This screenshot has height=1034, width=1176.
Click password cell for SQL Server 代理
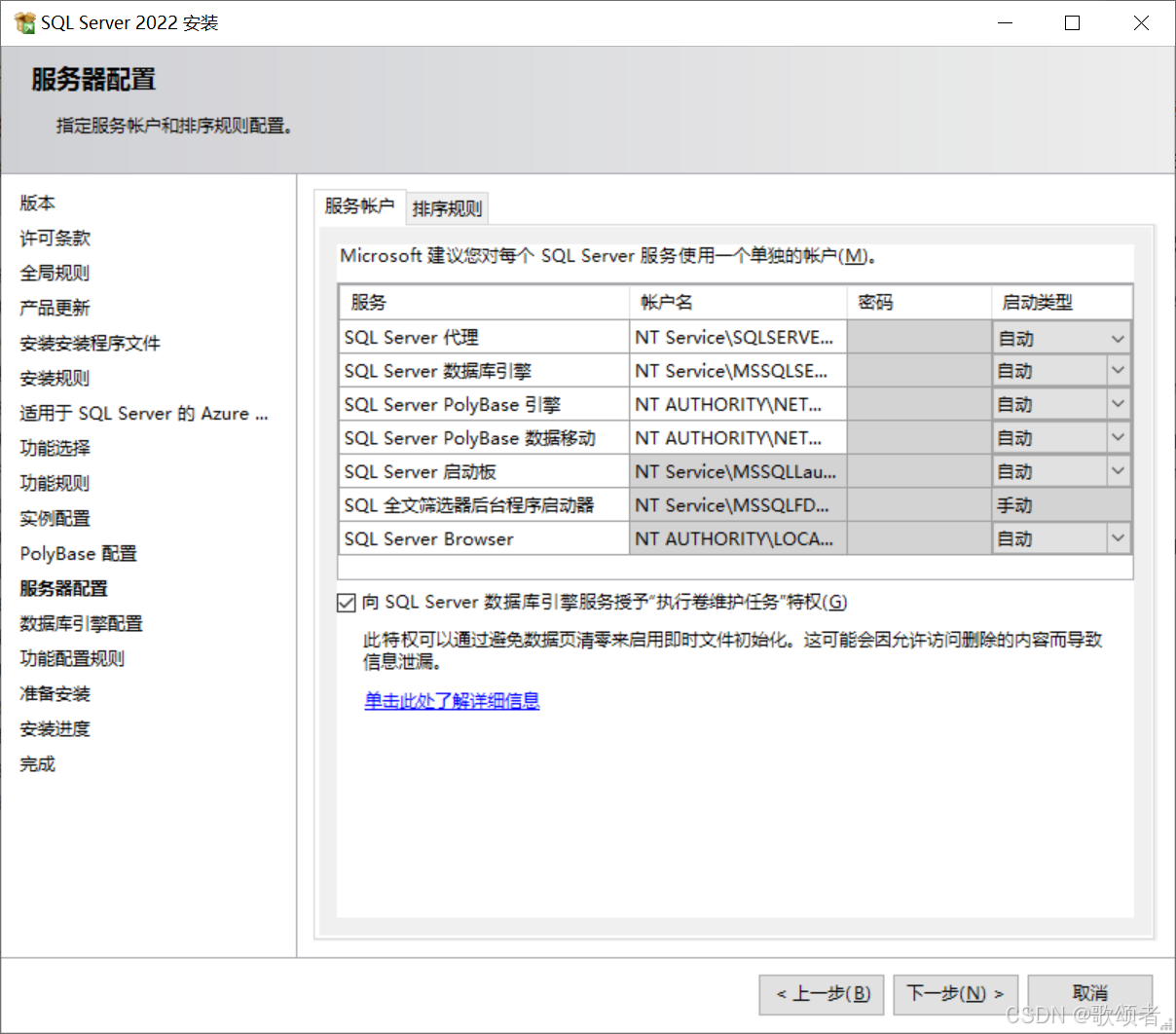pyautogui.click(x=919, y=338)
